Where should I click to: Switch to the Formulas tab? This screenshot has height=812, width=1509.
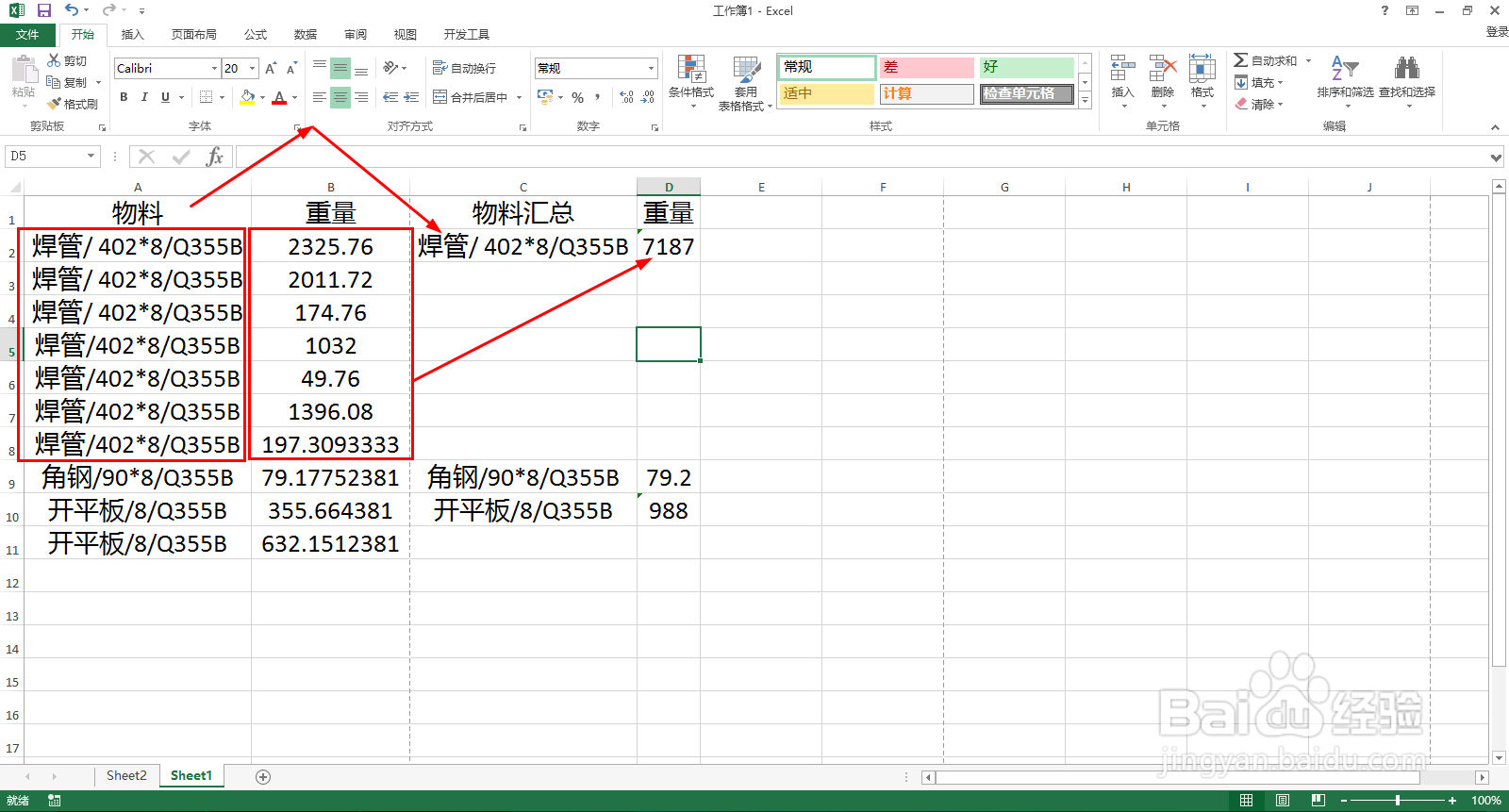(256, 34)
